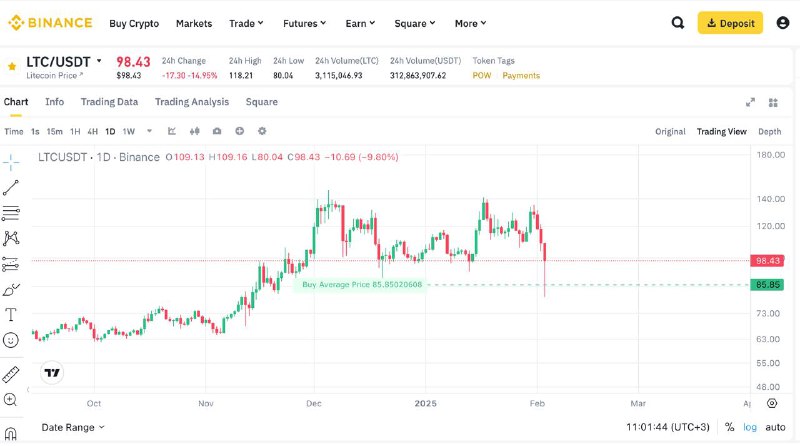Select the text annotation tool

coord(11,314)
